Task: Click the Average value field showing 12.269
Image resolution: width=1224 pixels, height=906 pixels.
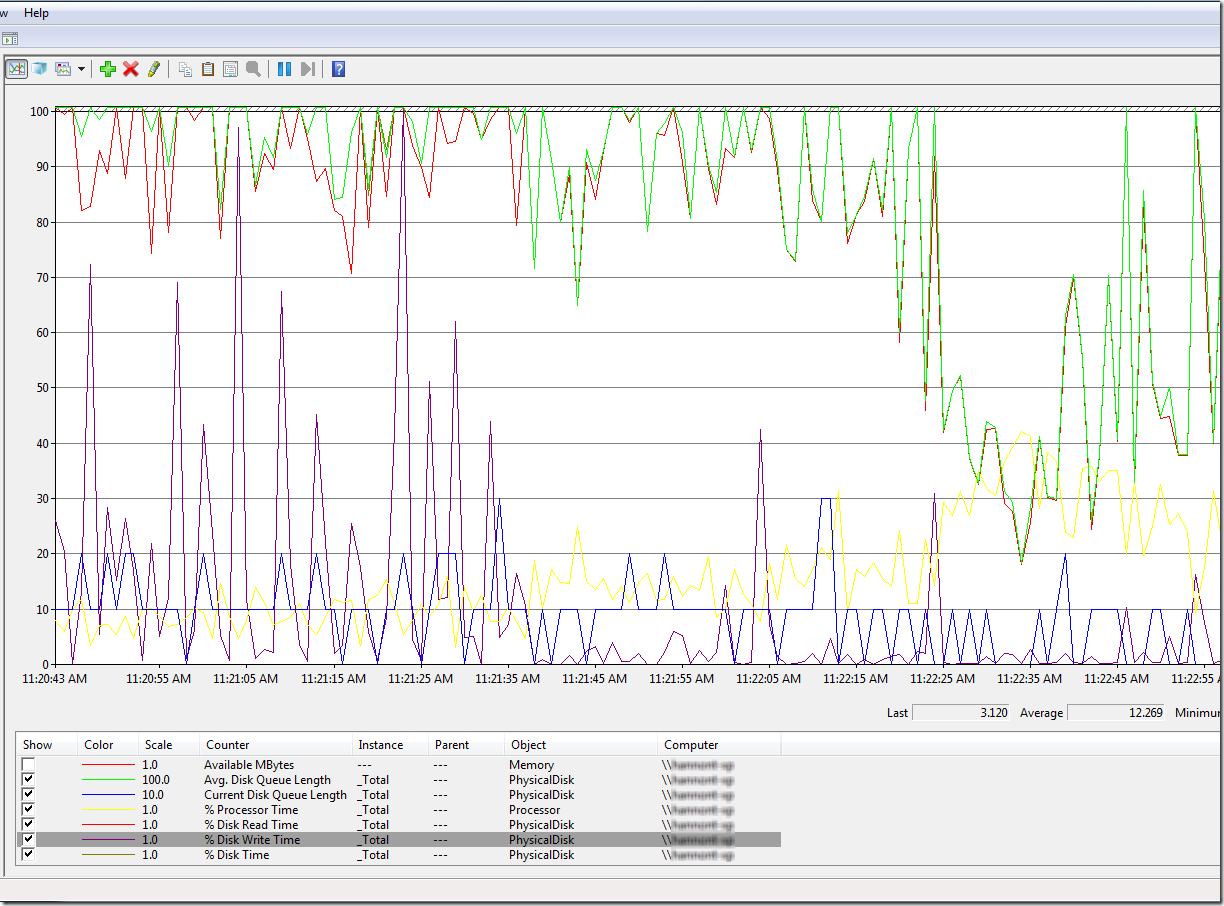Action: [1116, 713]
